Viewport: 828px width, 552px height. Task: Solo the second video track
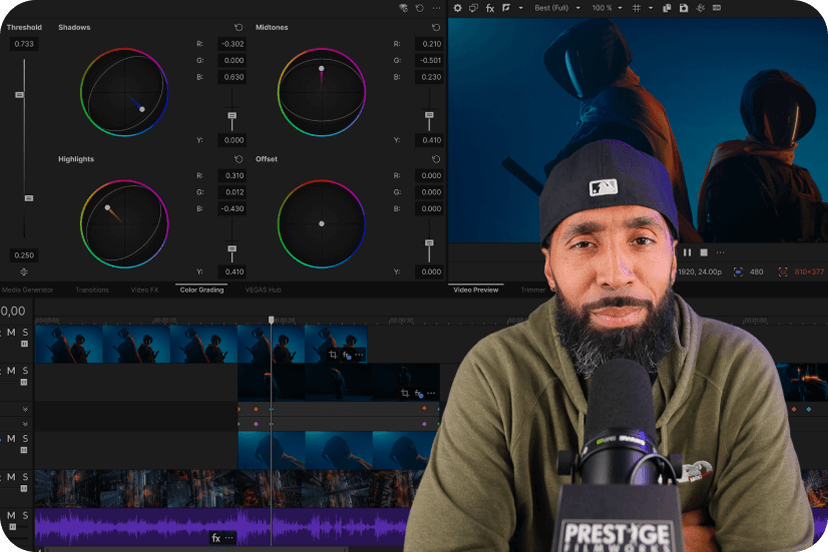[x=25, y=371]
